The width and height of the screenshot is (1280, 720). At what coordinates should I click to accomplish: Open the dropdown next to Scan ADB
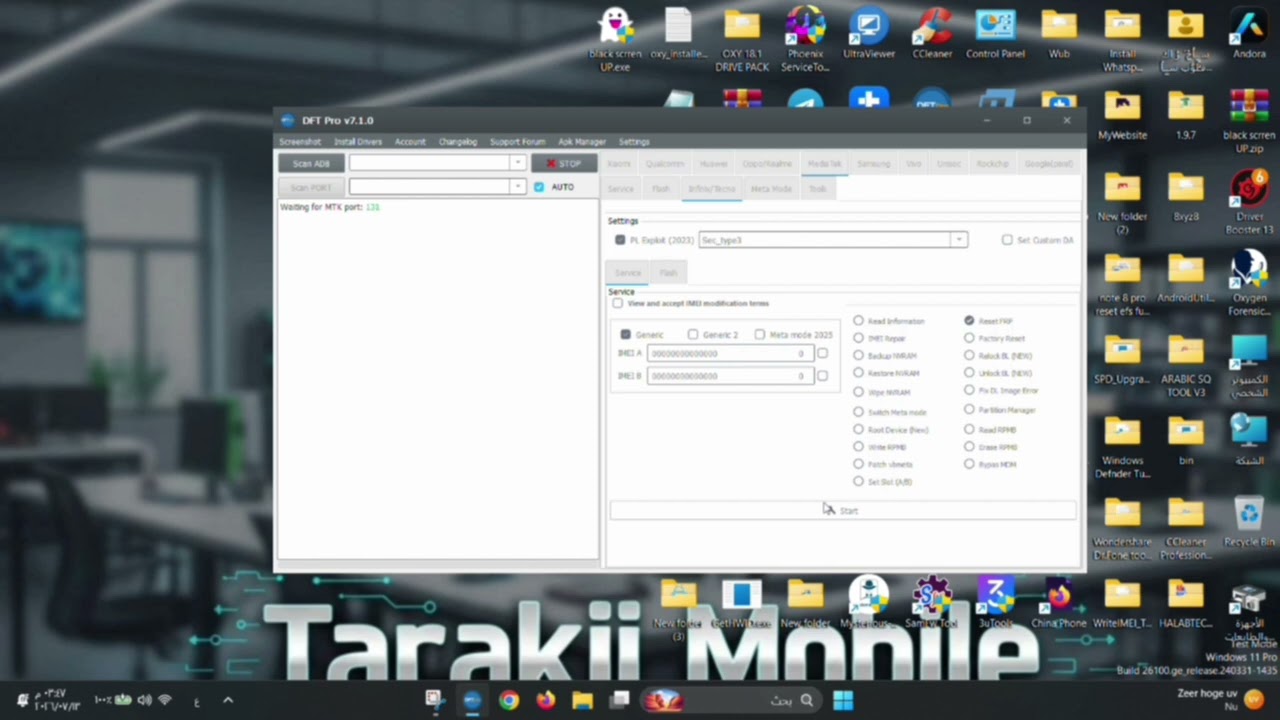pos(517,163)
